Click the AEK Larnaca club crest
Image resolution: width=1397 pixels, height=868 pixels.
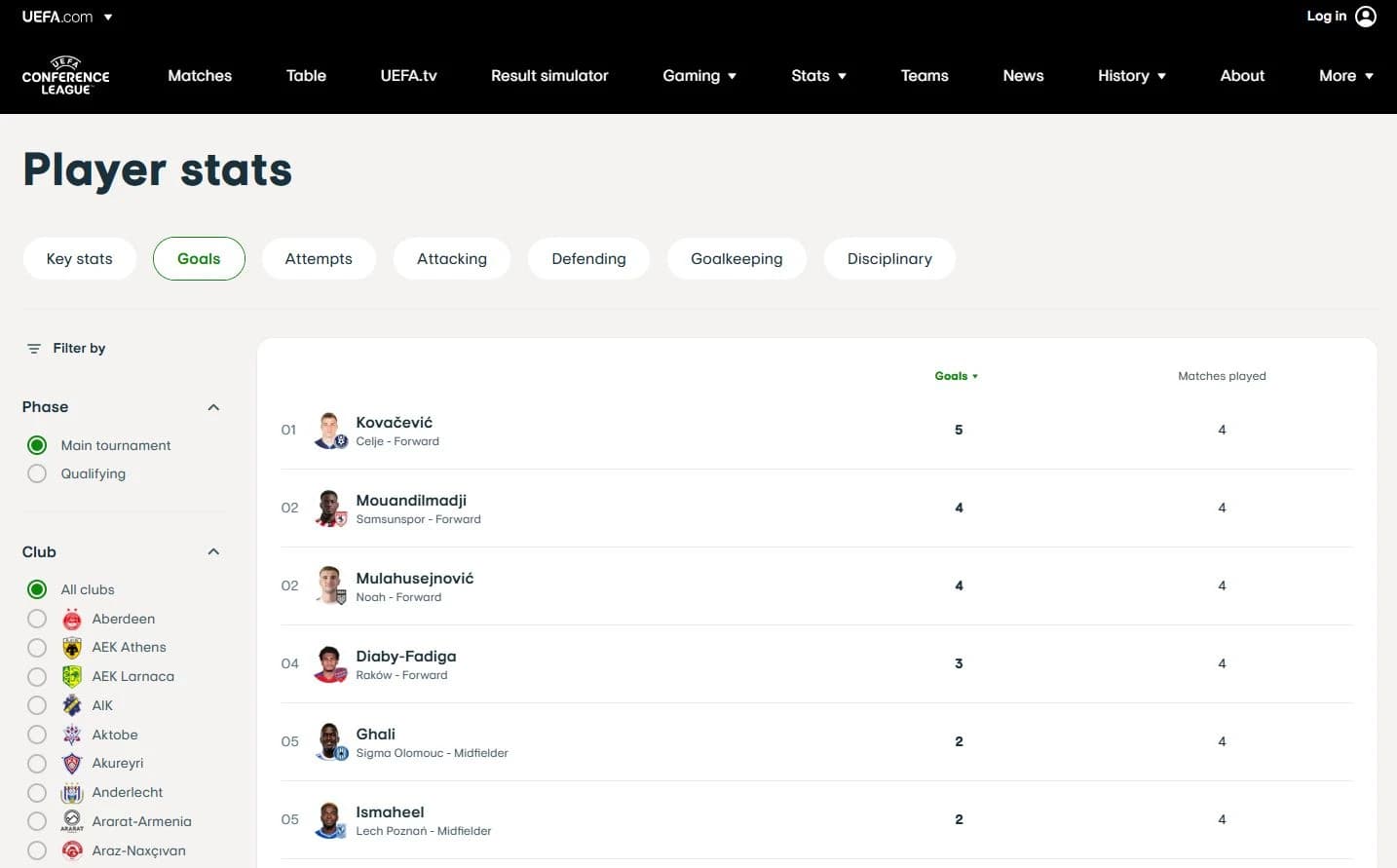[72, 676]
